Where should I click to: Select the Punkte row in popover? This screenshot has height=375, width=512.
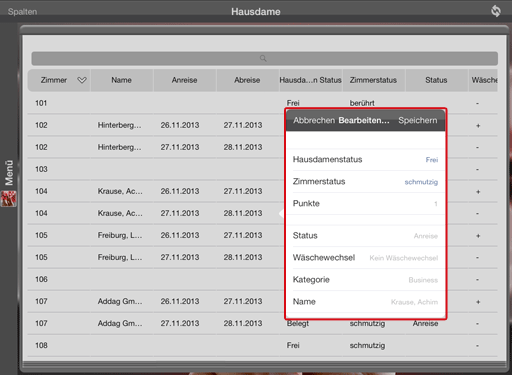click(x=365, y=204)
